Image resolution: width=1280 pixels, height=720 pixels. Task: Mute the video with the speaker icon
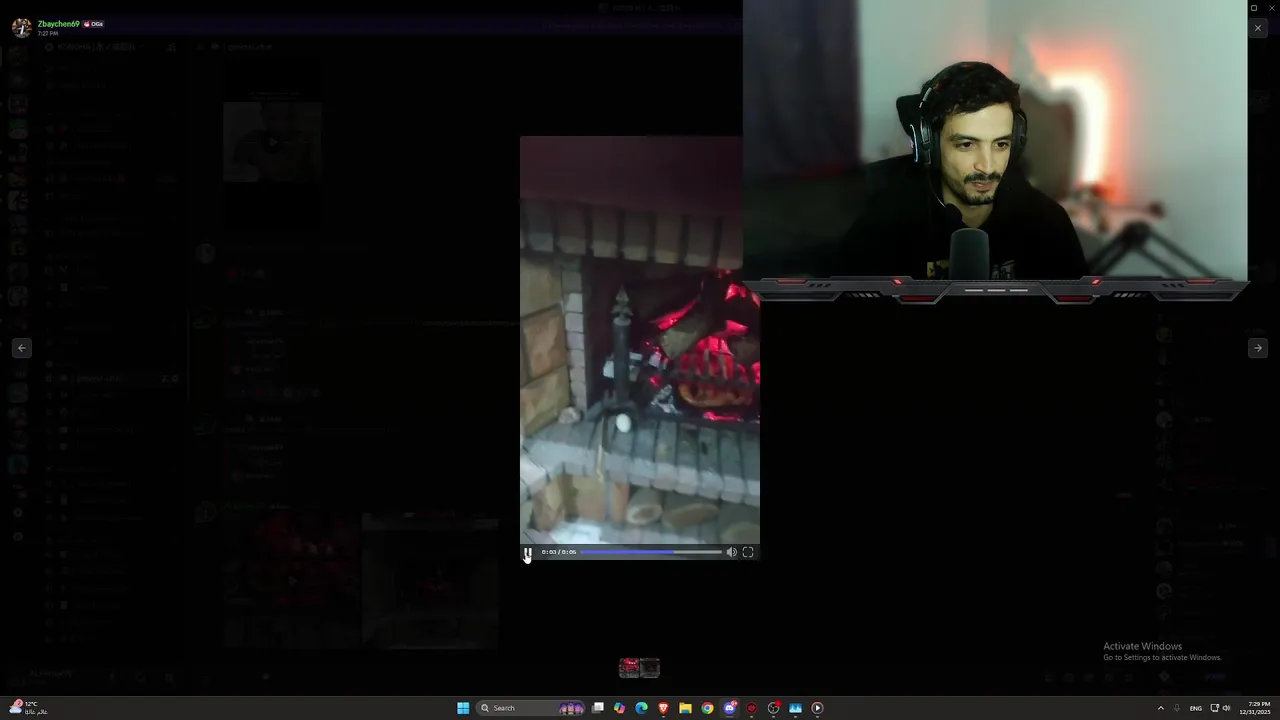(x=732, y=552)
